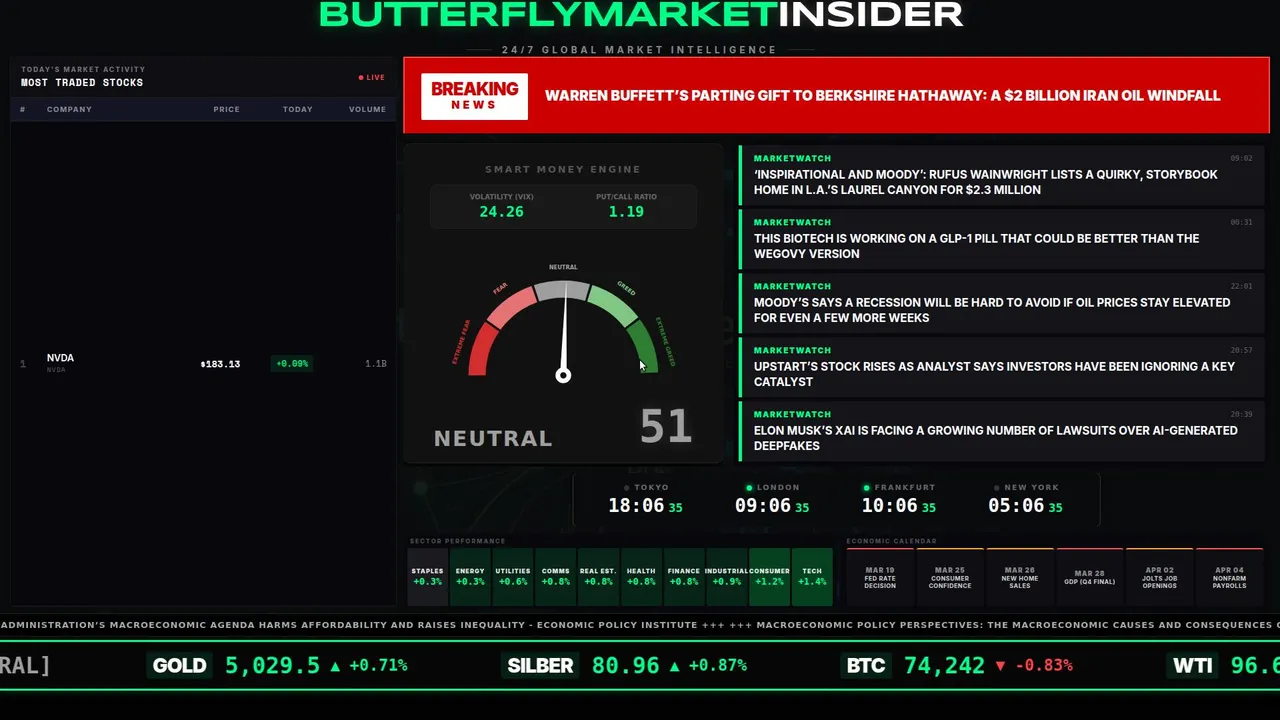
Task: Select the Tech sector tile
Action: coord(812,577)
